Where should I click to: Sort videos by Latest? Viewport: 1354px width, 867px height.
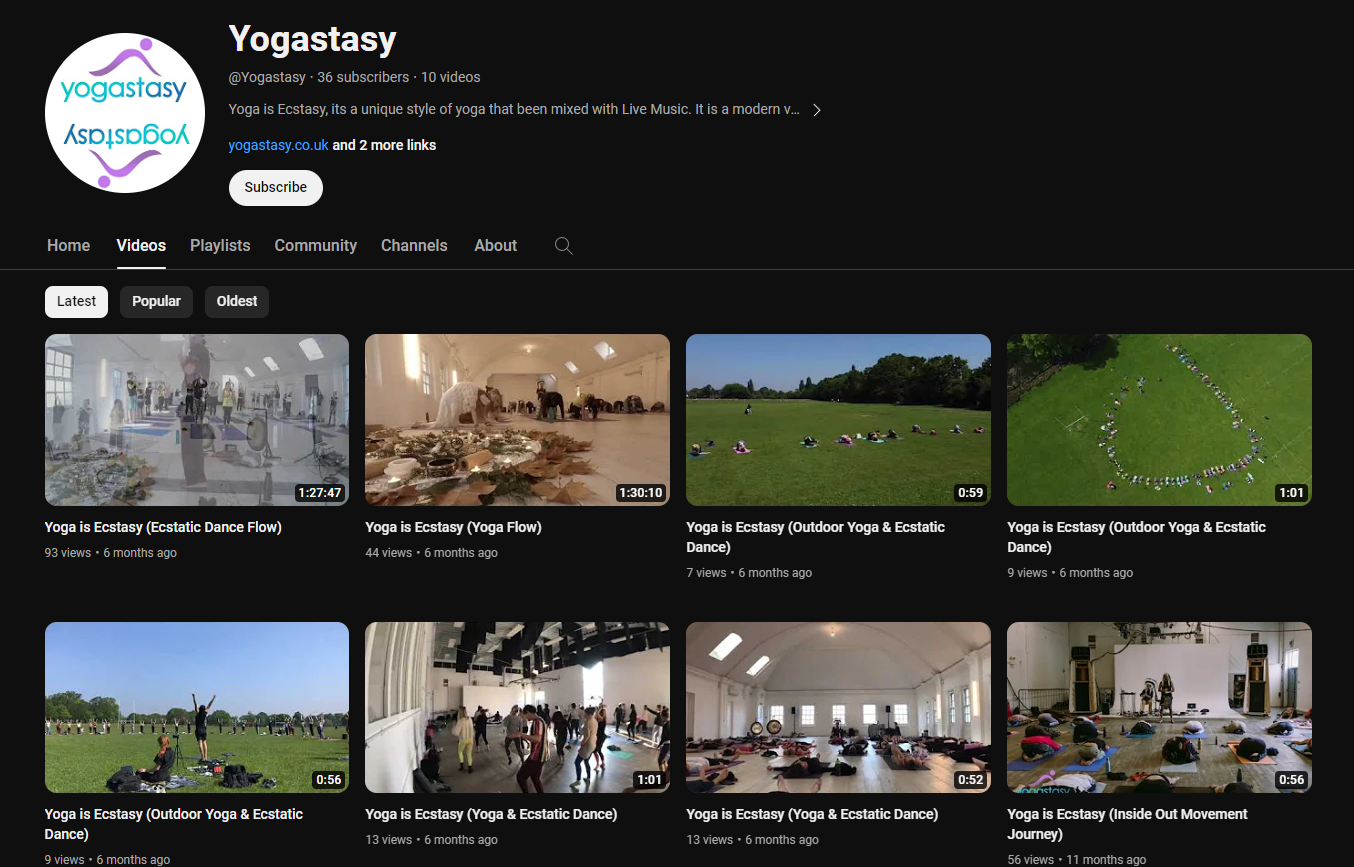77,302
